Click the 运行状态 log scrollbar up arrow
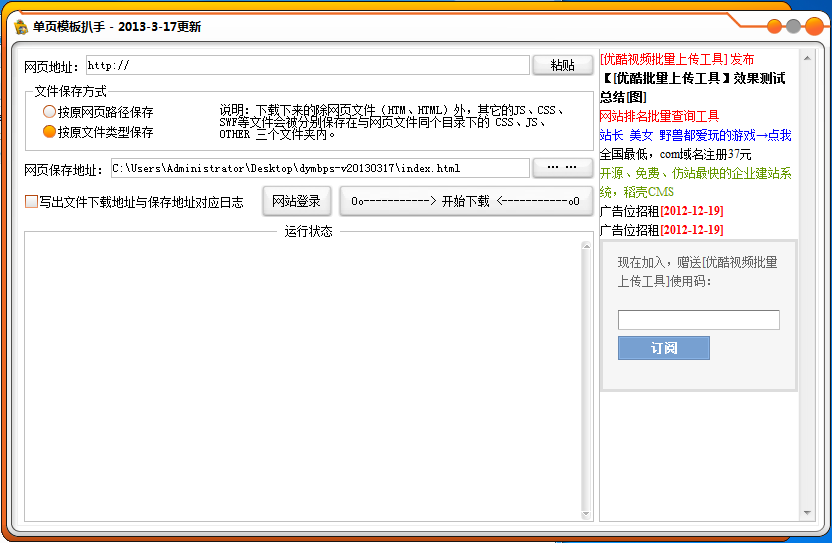The width and height of the screenshot is (832, 543). pos(586,246)
